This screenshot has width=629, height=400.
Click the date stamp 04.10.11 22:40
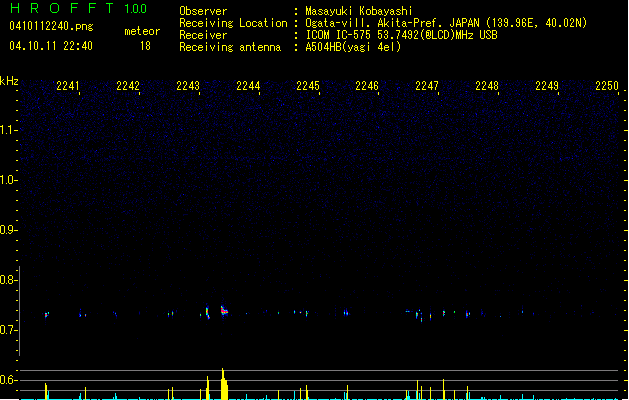(51, 46)
